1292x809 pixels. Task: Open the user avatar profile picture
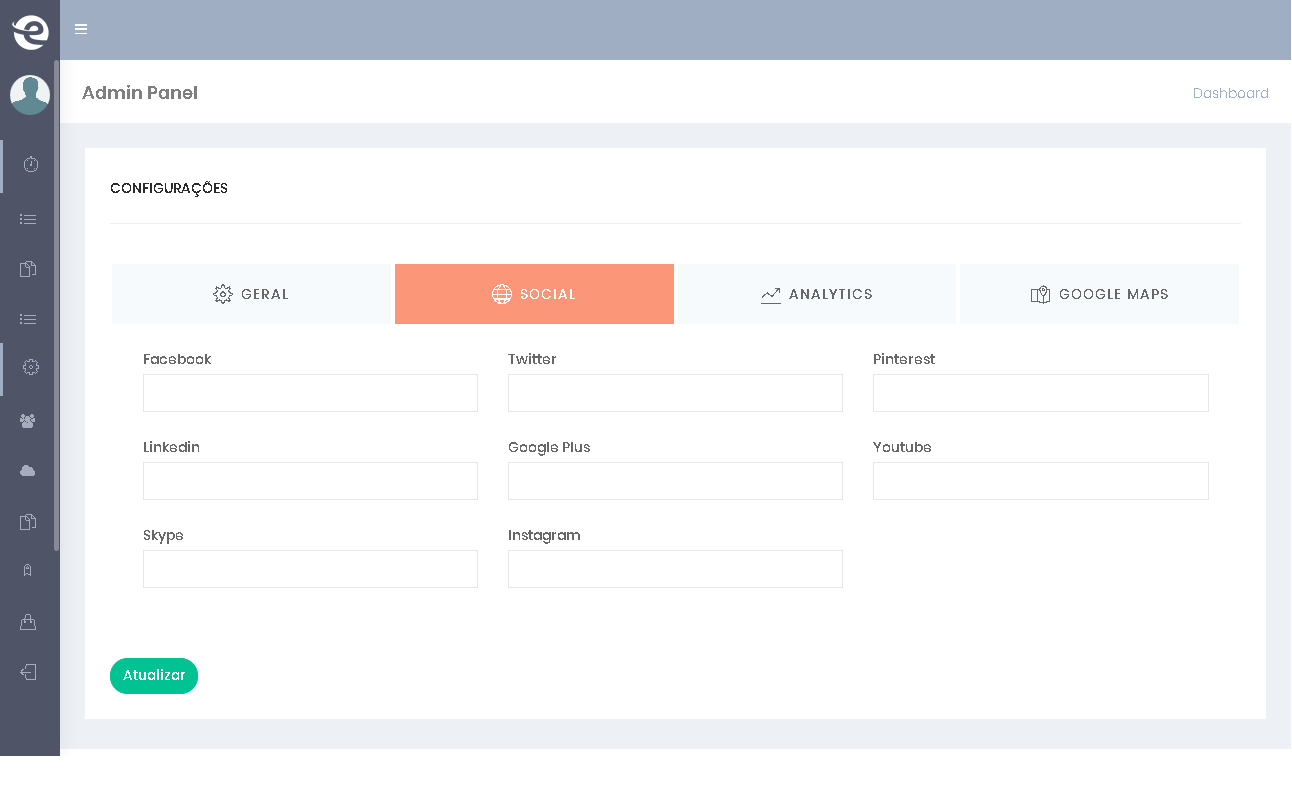[x=30, y=95]
